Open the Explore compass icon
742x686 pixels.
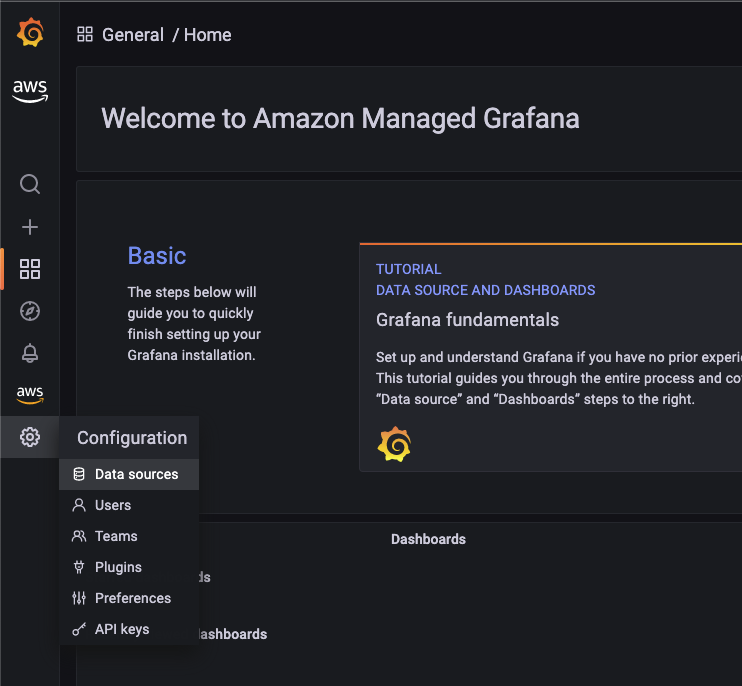tap(30, 311)
